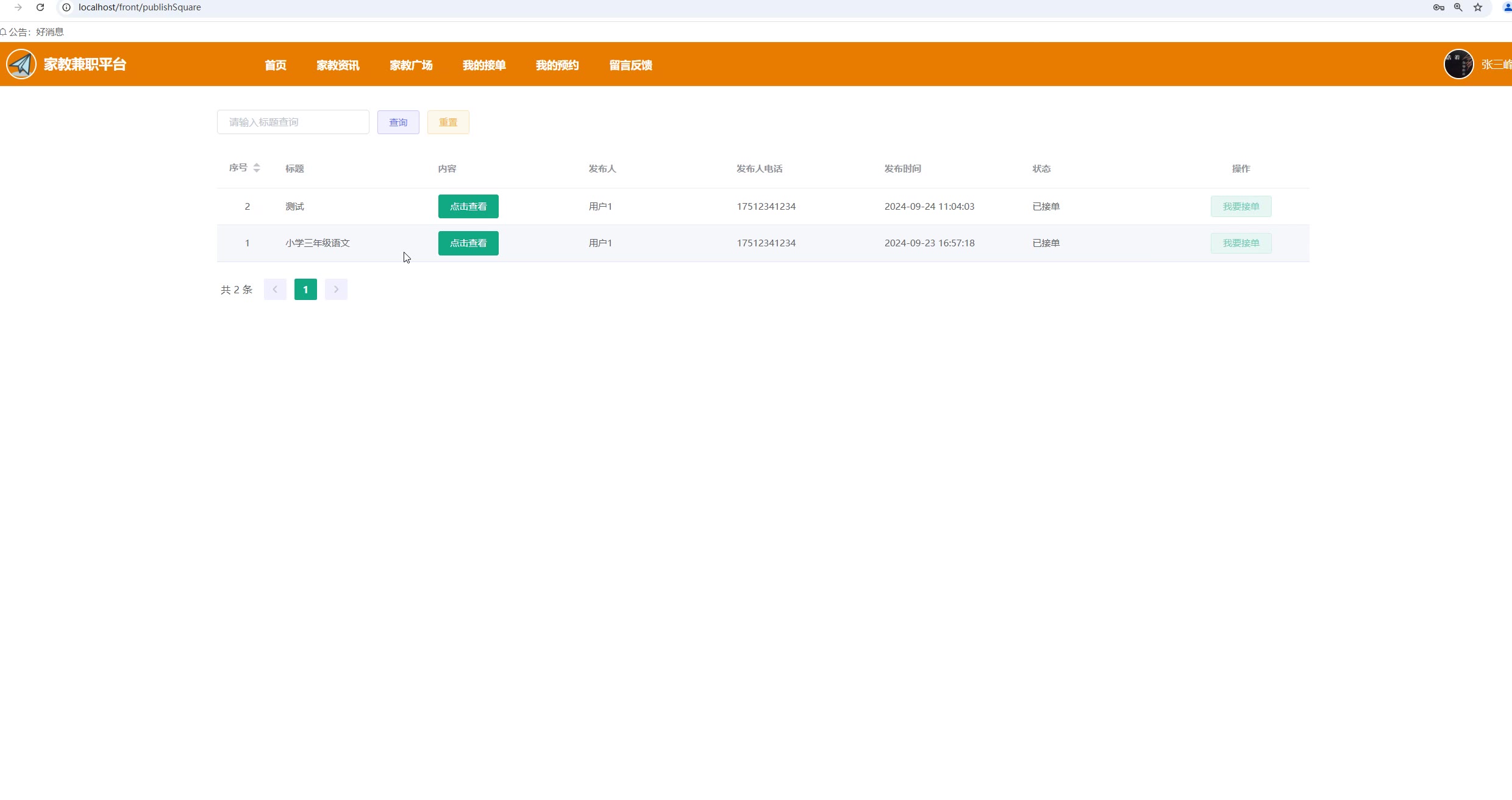
Task: Click the 小学三年级语文 title cell
Action: pyautogui.click(x=318, y=243)
